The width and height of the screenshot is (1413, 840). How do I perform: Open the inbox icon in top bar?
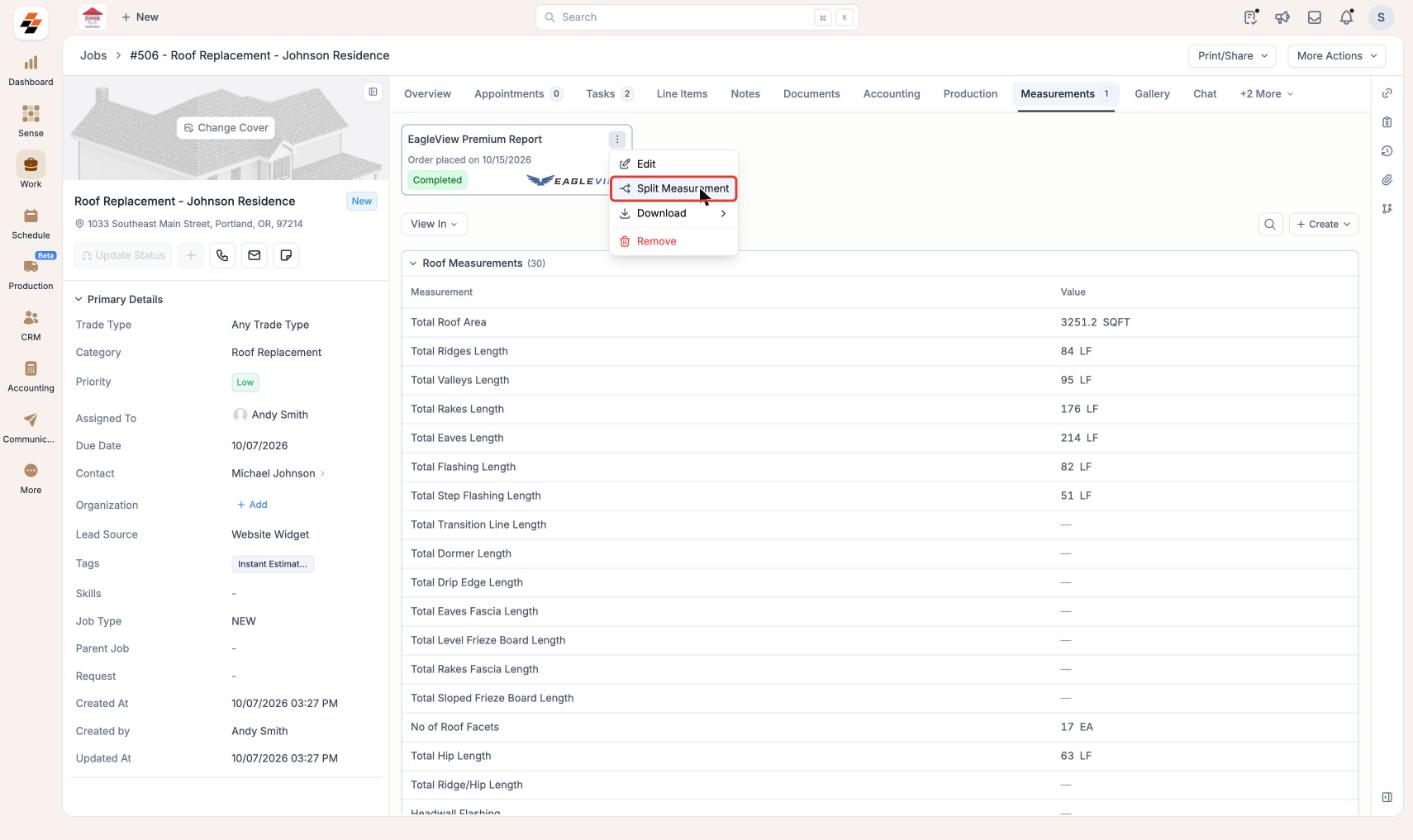click(x=1314, y=17)
